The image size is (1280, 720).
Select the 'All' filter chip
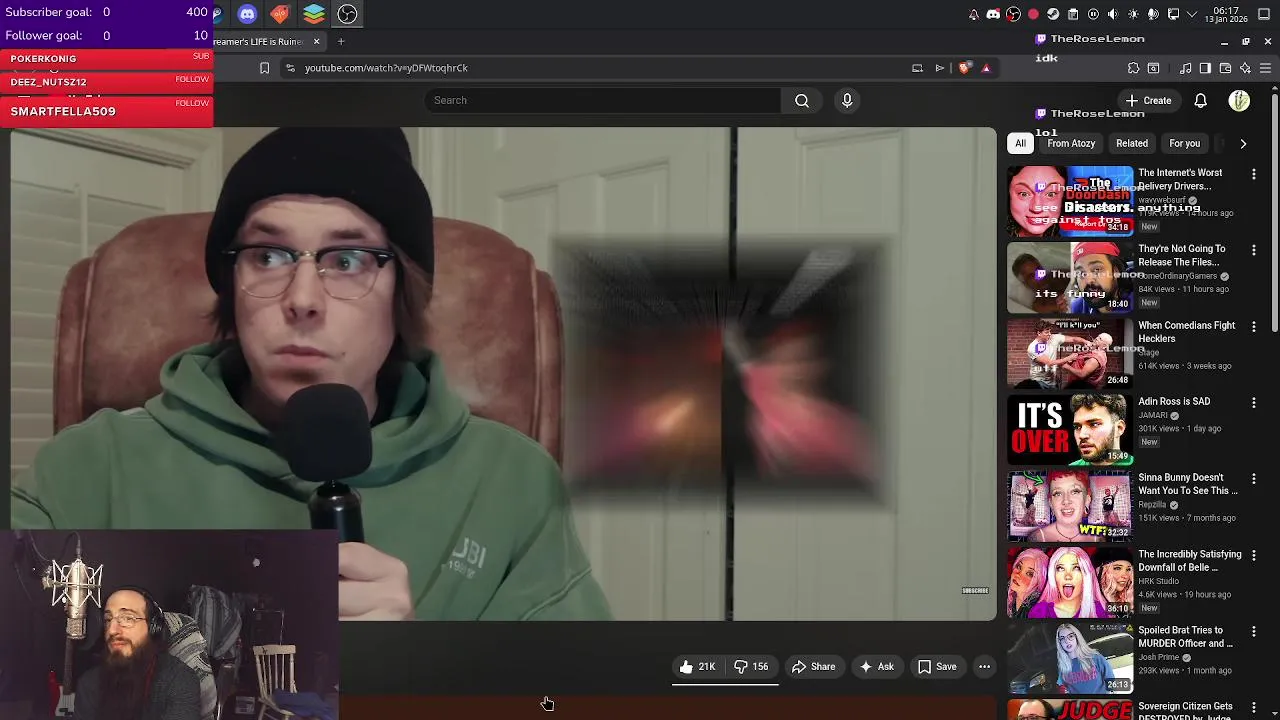click(x=1020, y=143)
